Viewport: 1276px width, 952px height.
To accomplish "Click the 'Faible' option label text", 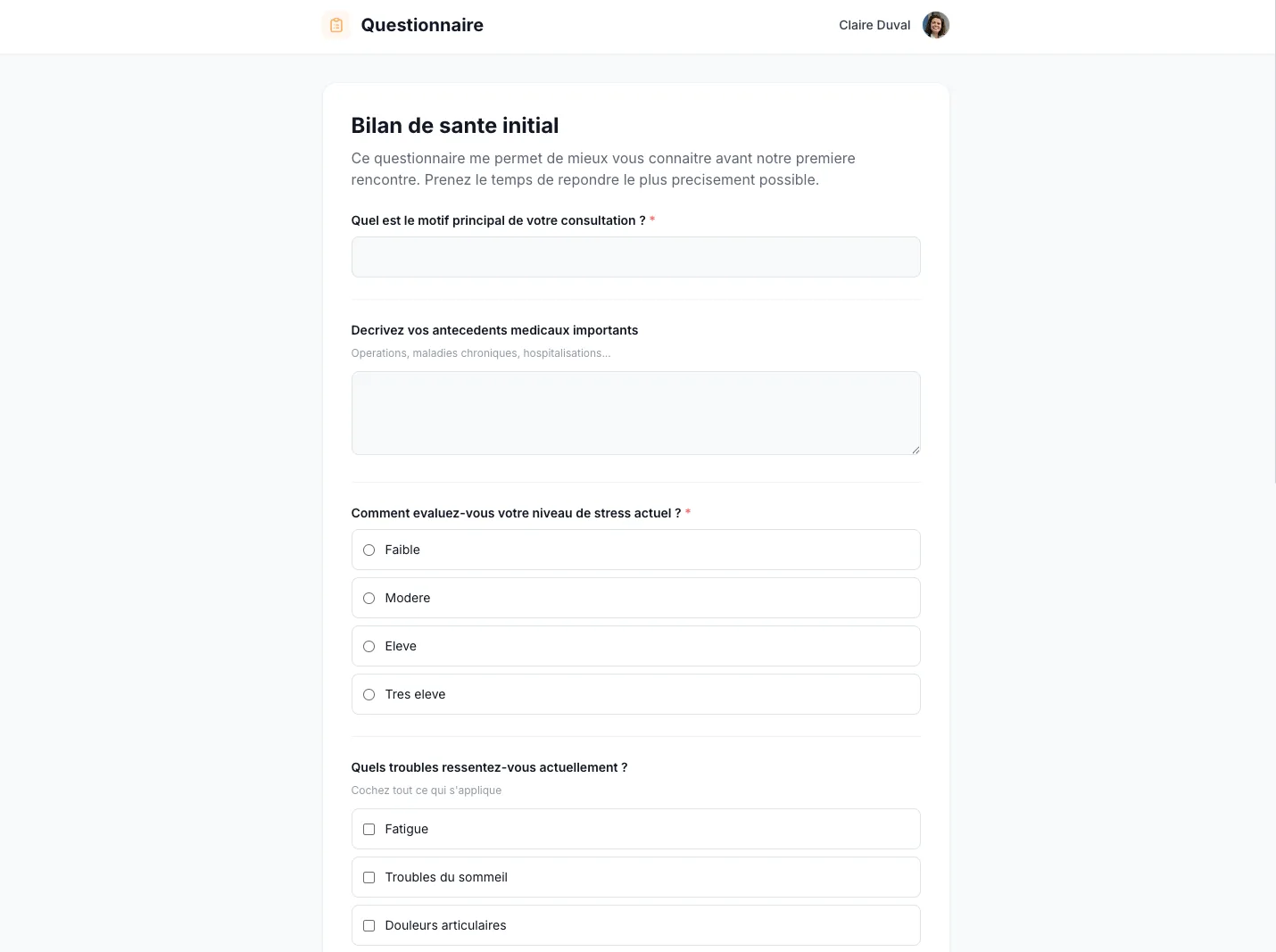I will (402, 550).
